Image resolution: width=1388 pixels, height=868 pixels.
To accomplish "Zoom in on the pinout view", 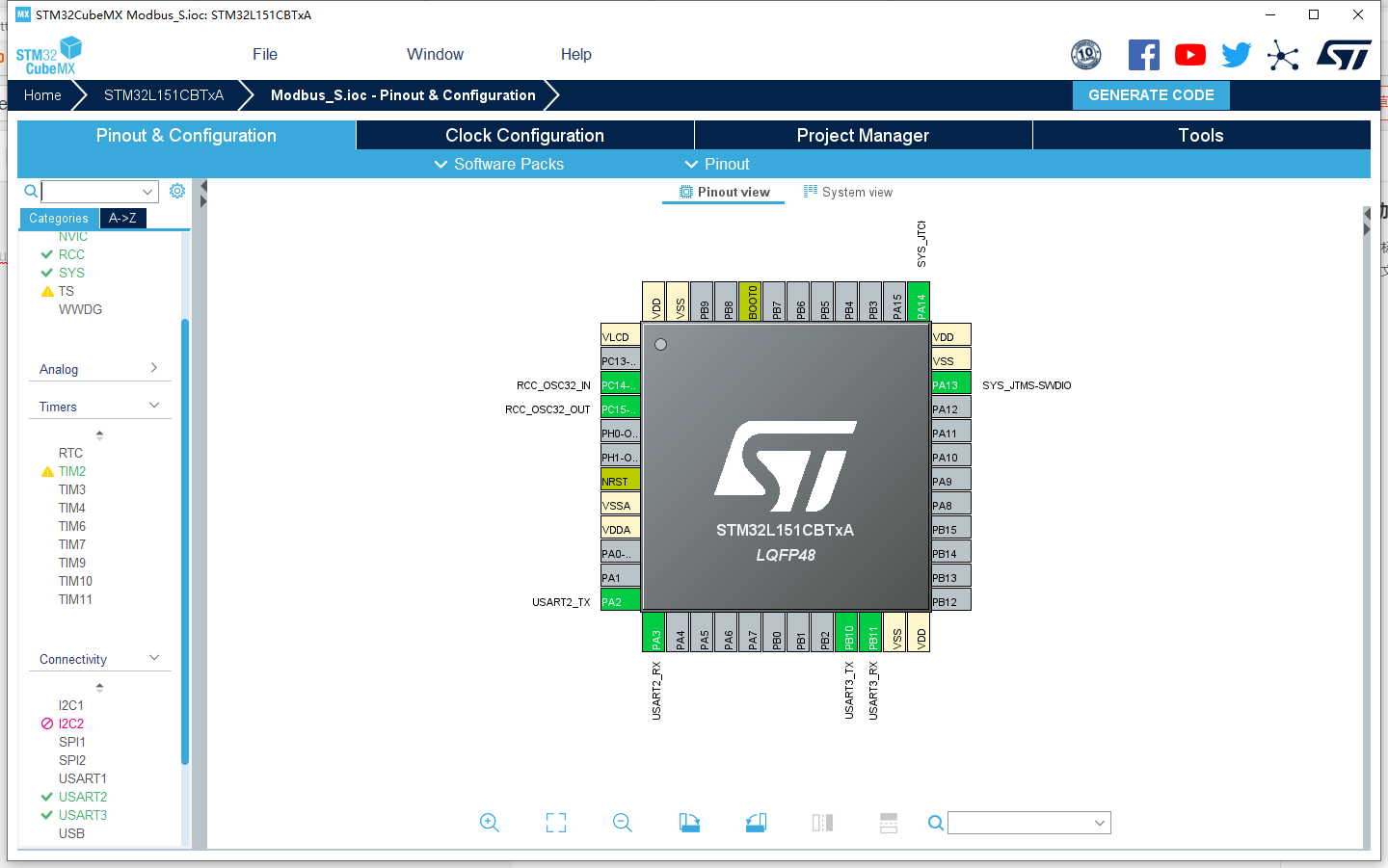I will [x=490, y=823].
